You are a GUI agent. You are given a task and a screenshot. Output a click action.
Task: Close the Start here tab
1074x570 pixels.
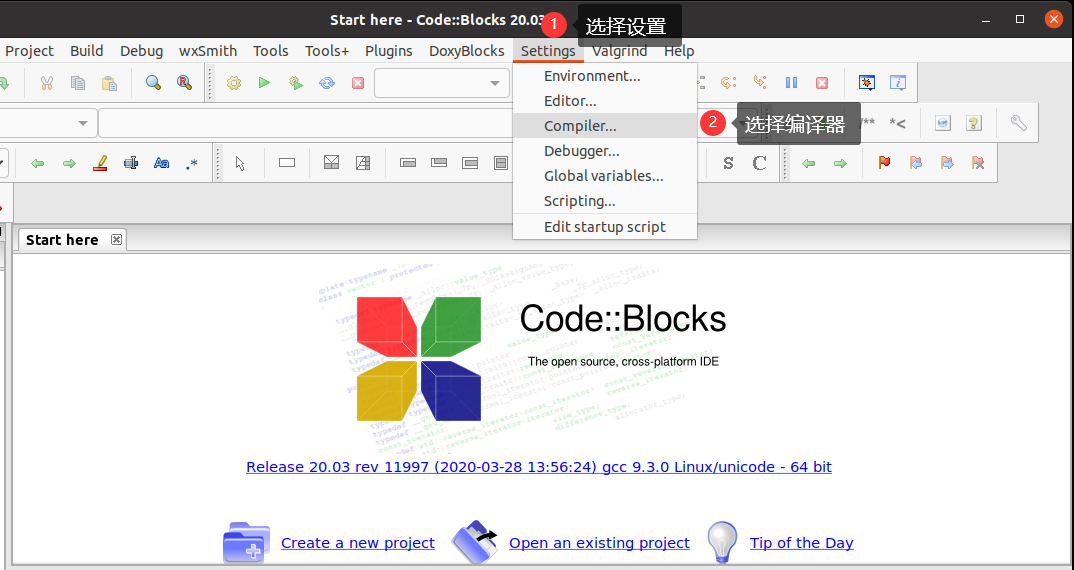click(x=116, y=239)
